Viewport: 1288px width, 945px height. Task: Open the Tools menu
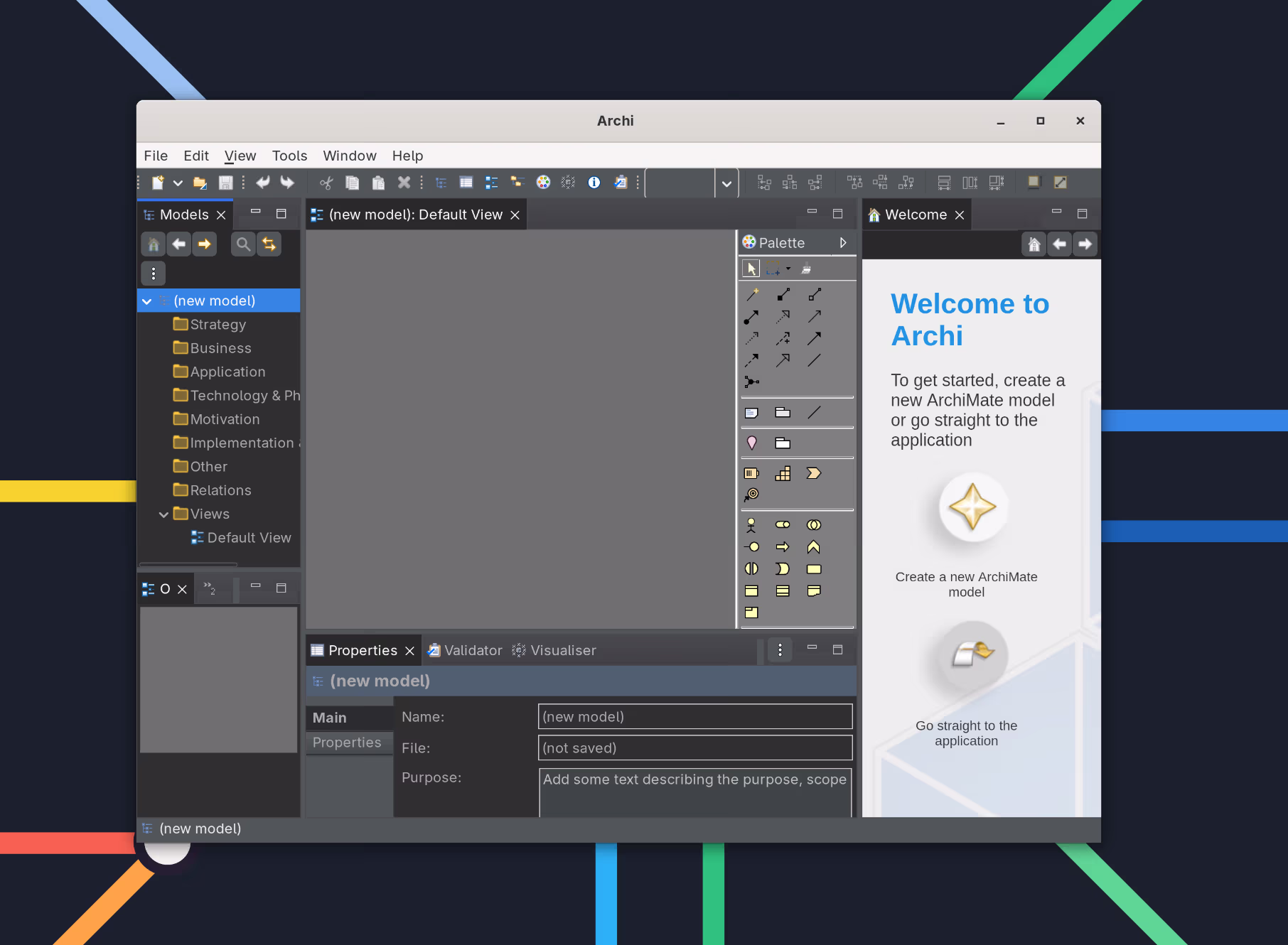coord(289,156)
